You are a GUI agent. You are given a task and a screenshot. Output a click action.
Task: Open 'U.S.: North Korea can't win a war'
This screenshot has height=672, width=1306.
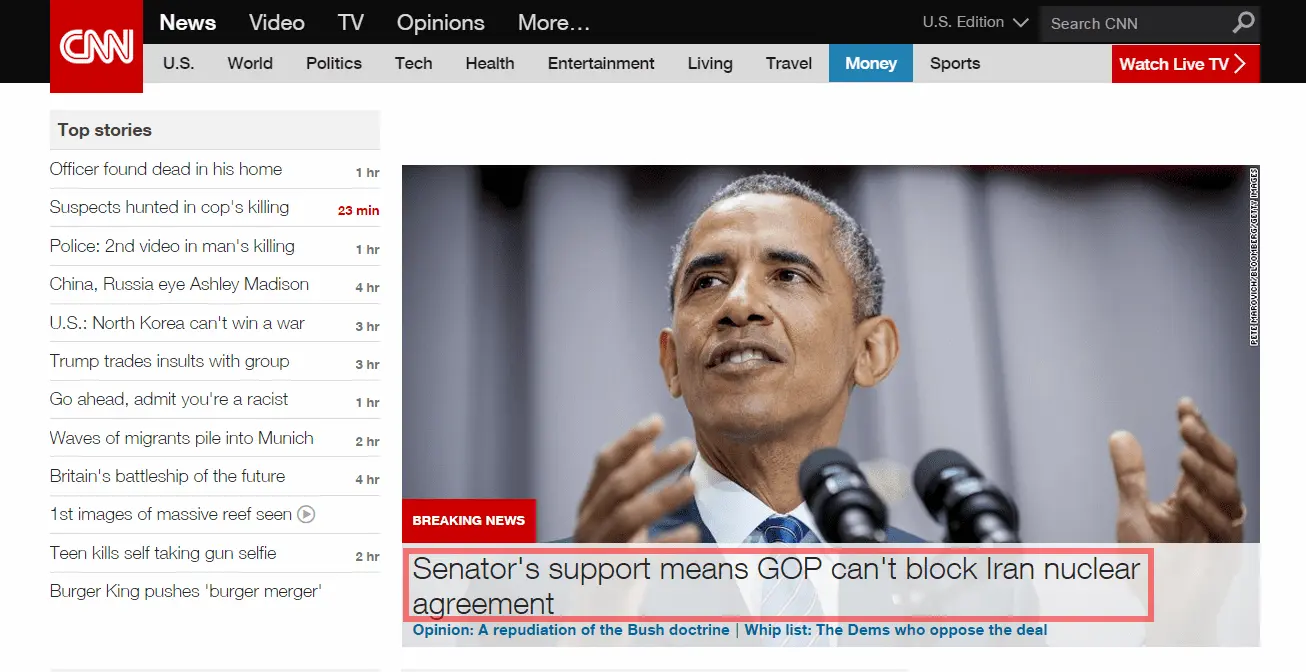[x=177, y=323]
